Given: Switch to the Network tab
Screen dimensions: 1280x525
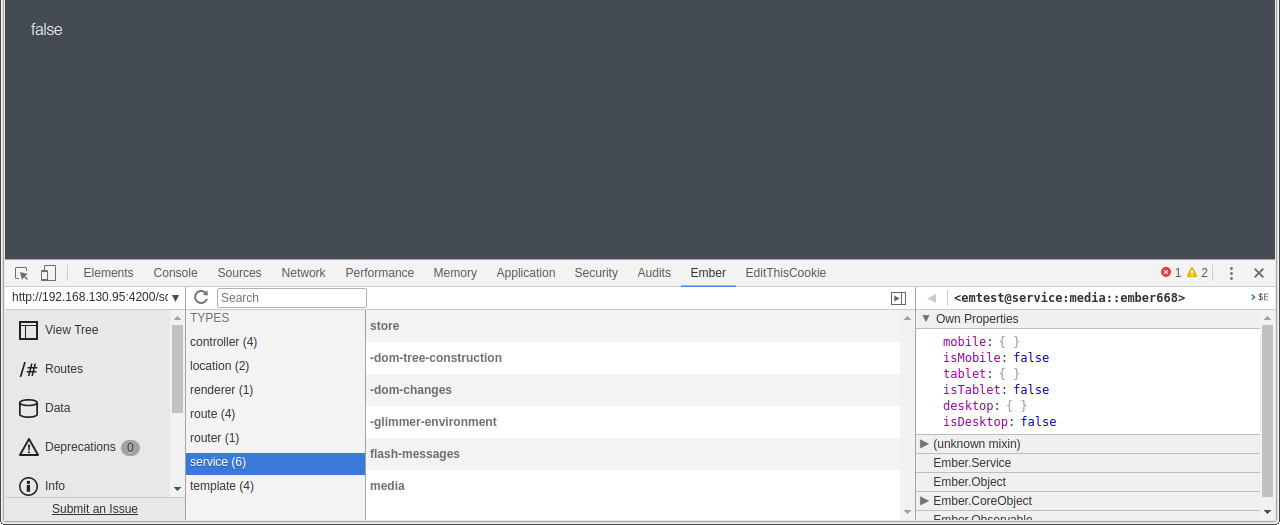Looking at the screenshot, I should coord(303,273).
